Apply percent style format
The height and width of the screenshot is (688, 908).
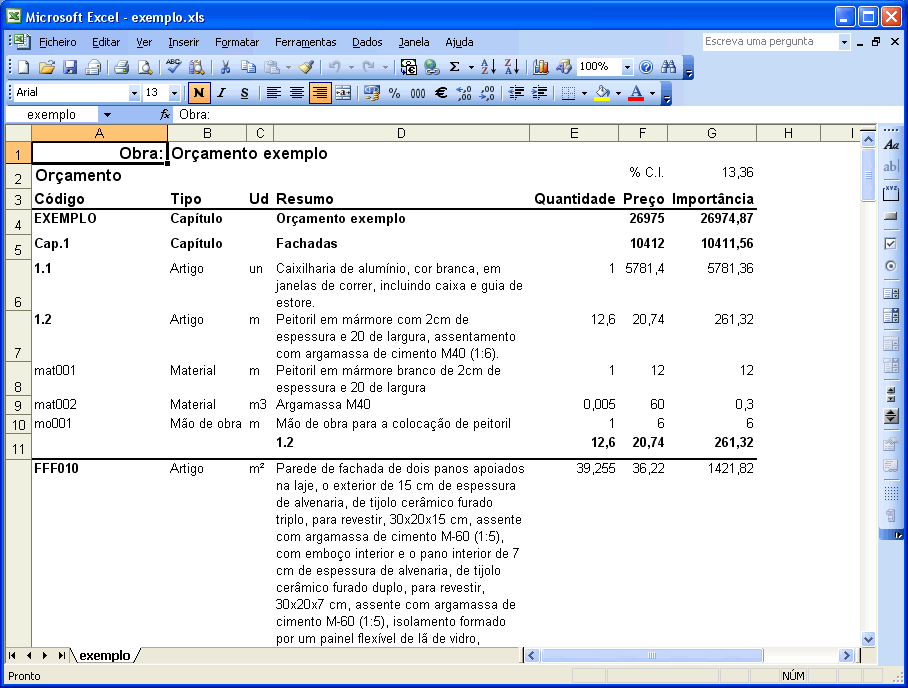point(394,93)
